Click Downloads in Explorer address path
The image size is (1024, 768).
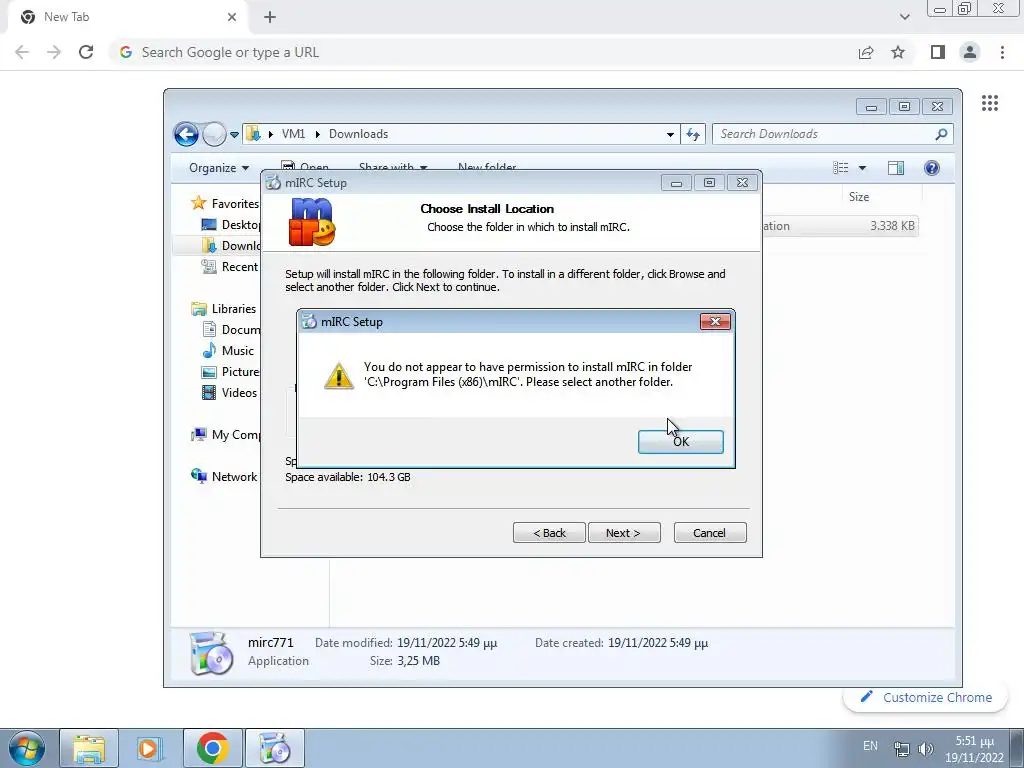click(x=359, y=134)
